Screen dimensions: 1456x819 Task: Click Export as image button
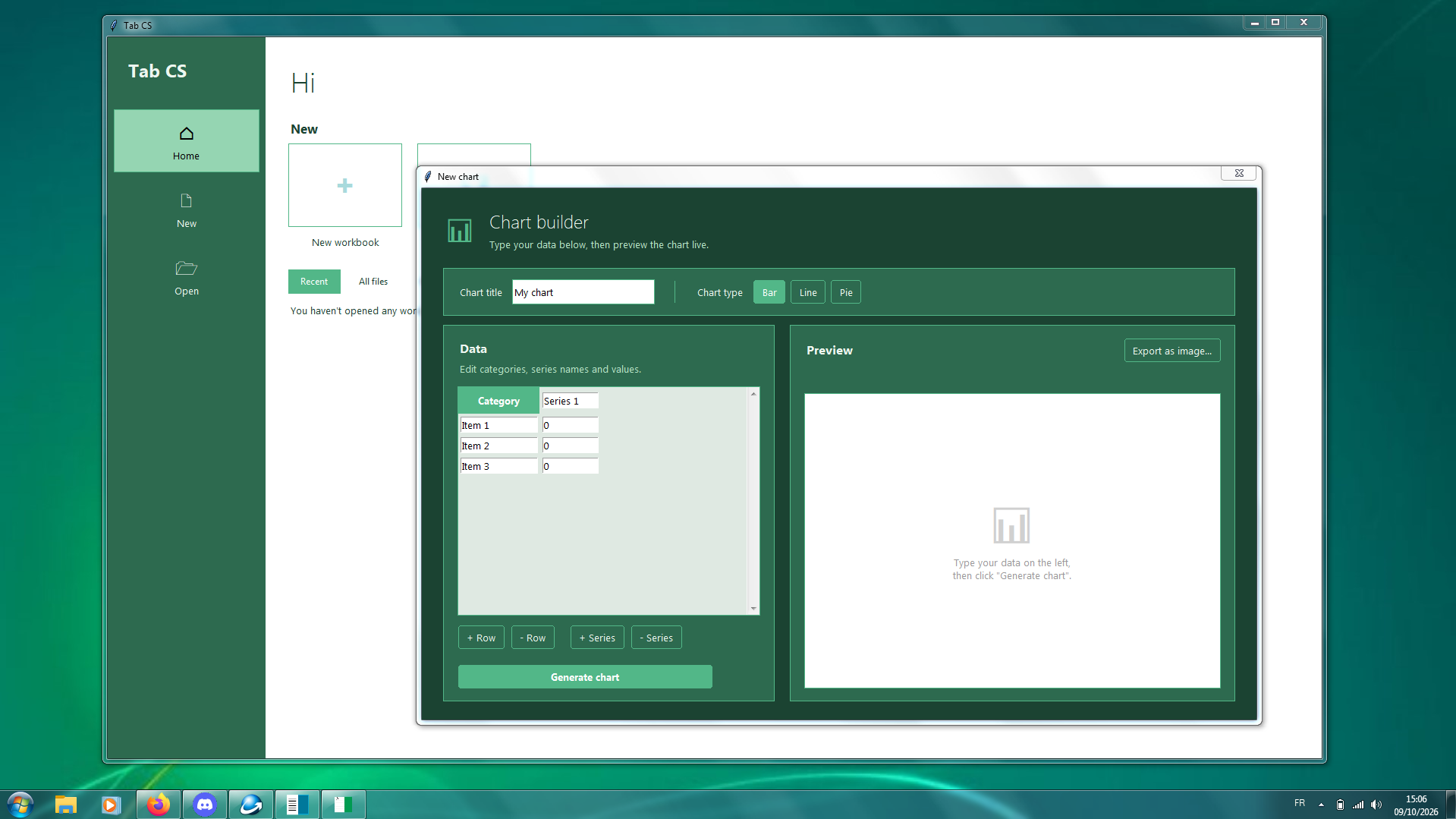coord(1172,351)
